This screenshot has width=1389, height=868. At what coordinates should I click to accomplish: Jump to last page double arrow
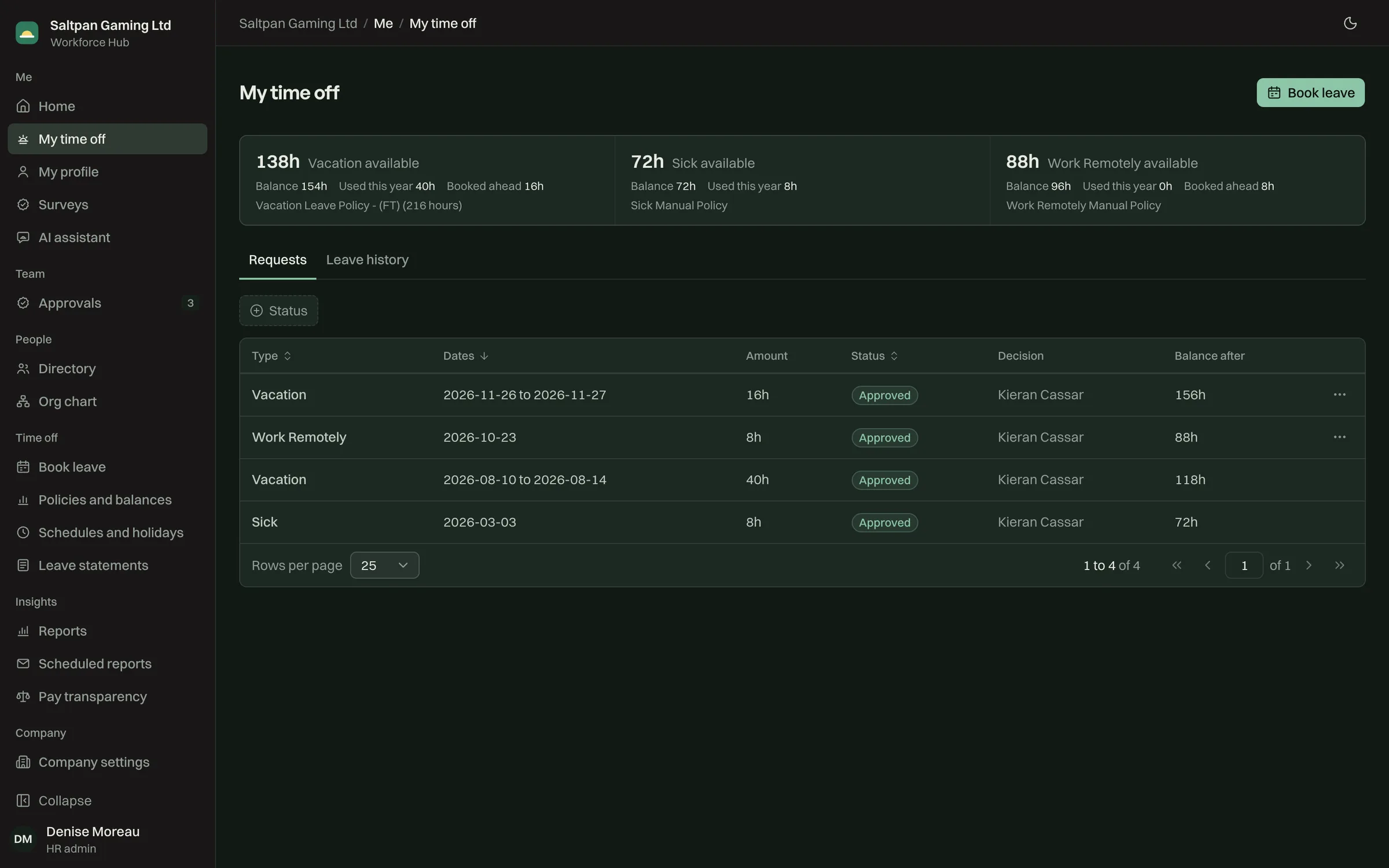(x=1339, y=565)
